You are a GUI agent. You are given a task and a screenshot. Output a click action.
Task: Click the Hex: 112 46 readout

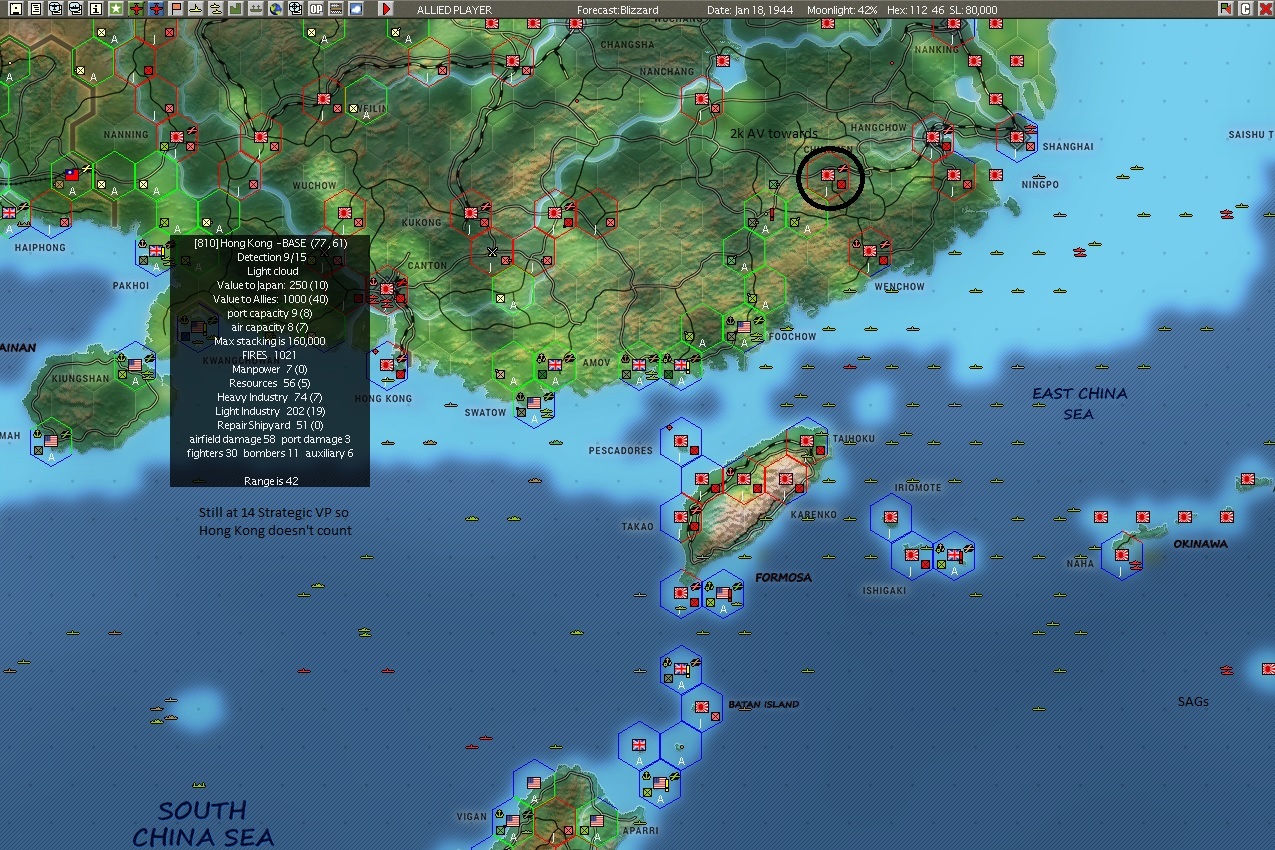point(915,10)
